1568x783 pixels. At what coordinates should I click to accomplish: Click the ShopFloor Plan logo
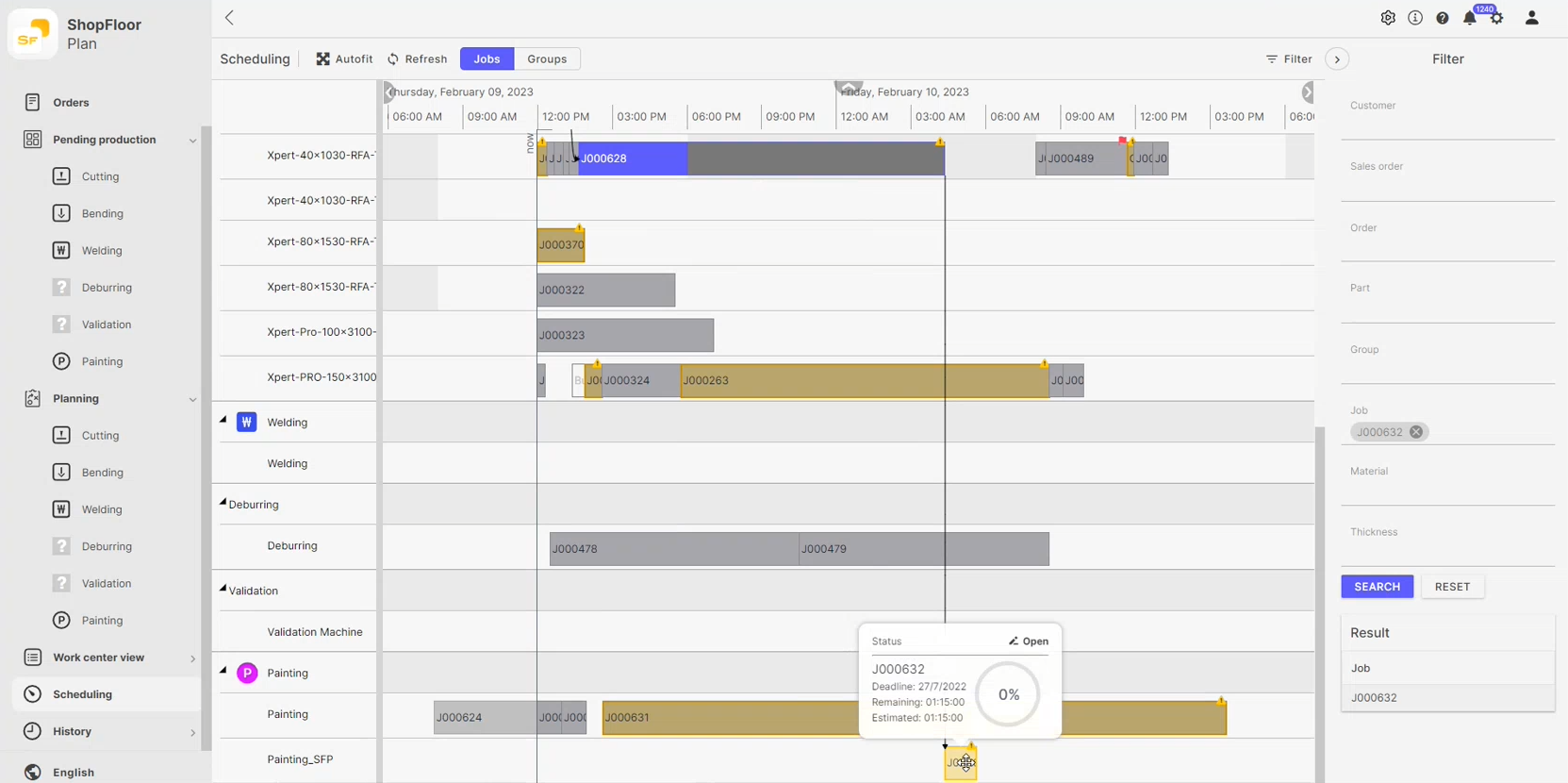tap(32, 34)
